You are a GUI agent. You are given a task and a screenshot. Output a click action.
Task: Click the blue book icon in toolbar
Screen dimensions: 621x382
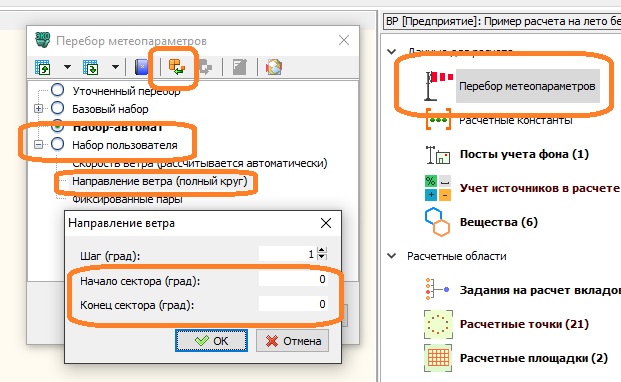141,67
